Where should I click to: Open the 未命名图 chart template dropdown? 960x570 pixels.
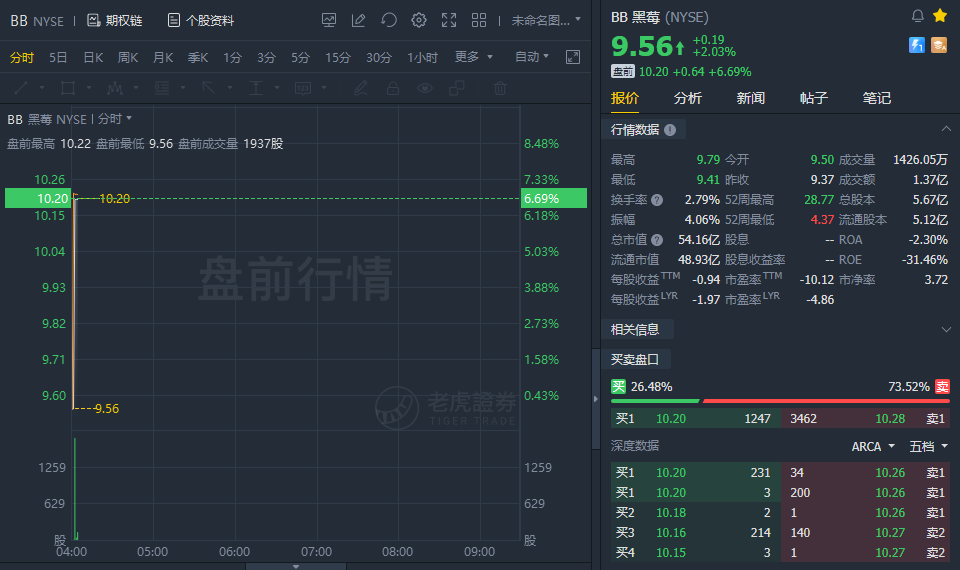click(546, 20)
